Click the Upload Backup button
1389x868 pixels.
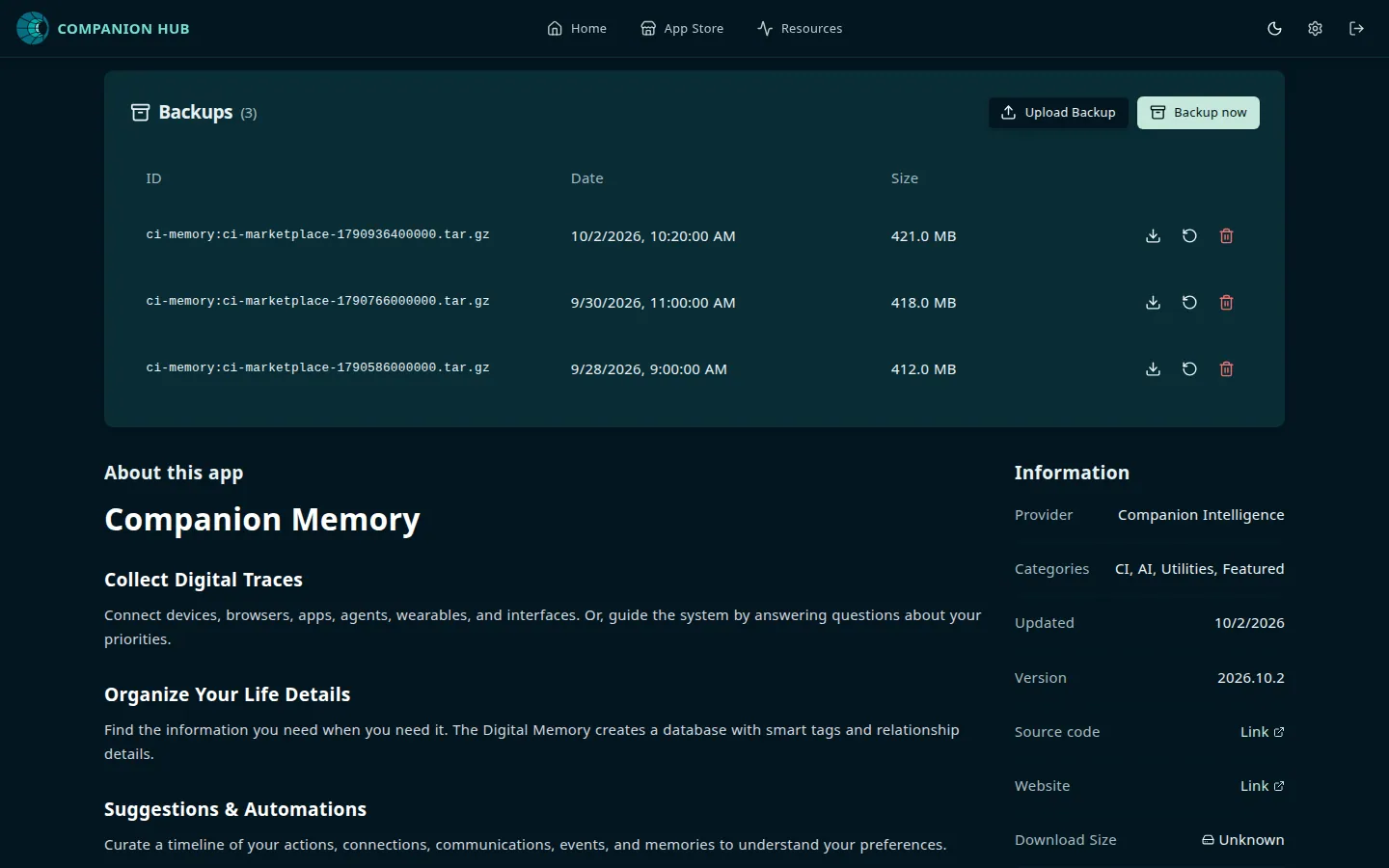1058,113
